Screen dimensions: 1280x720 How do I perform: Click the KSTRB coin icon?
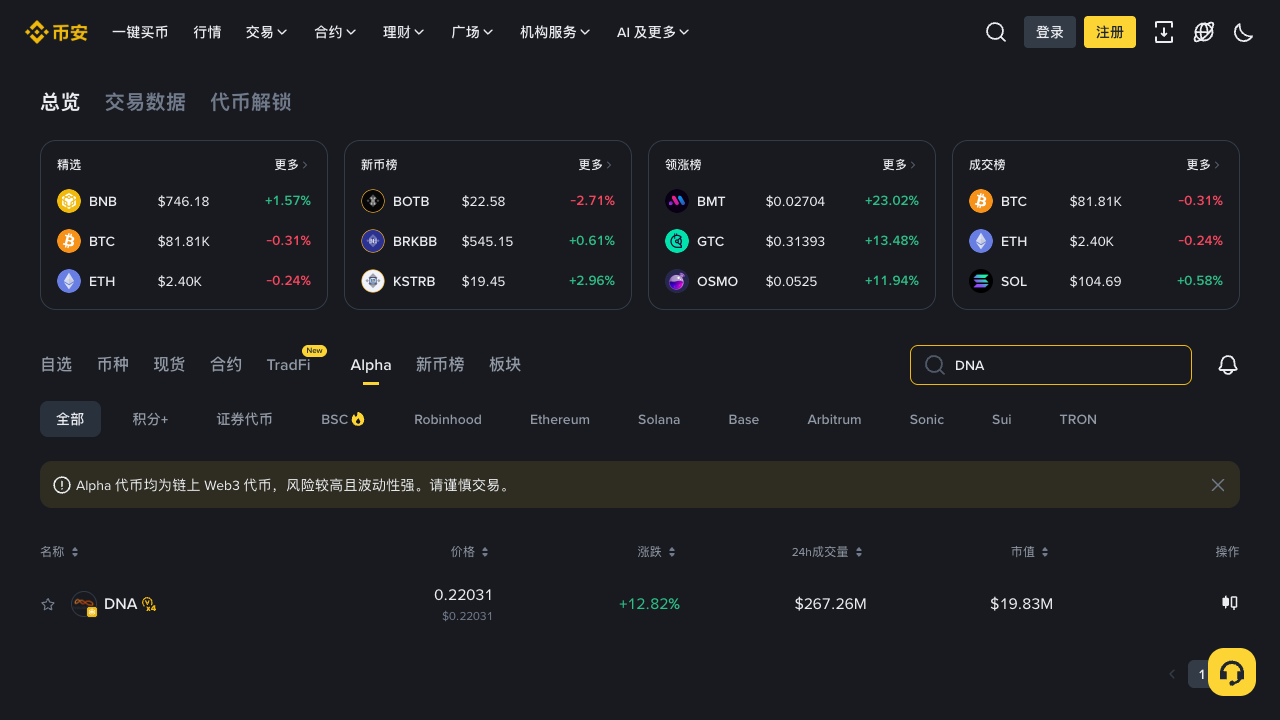pyautogui.click(x=373, y=281)
